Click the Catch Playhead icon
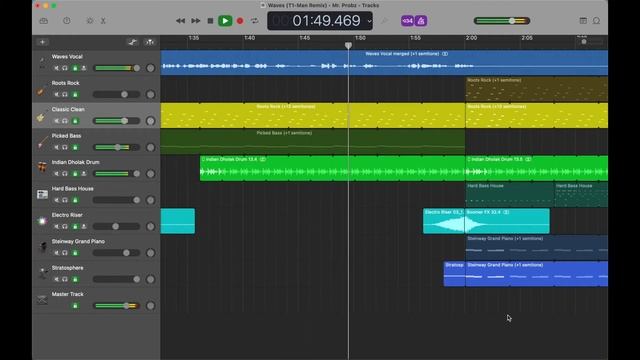The image size is (640, 360). pyautogui.click(x=150, y=42)
